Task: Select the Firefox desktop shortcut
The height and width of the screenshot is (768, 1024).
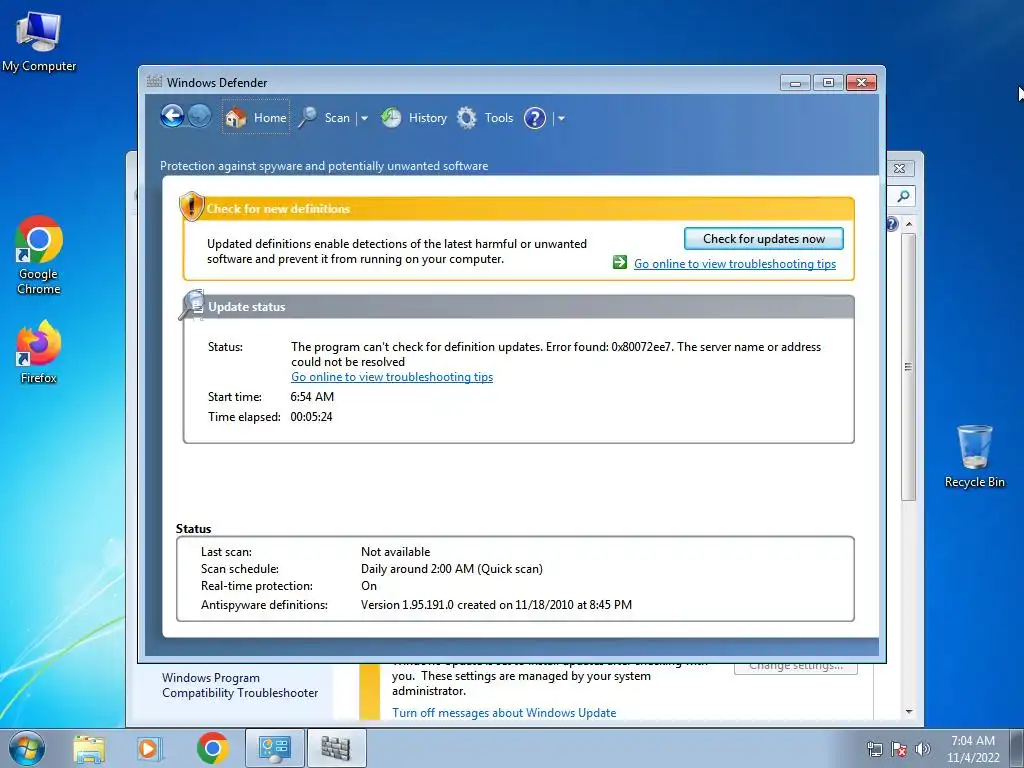Action: coord(39,351)
